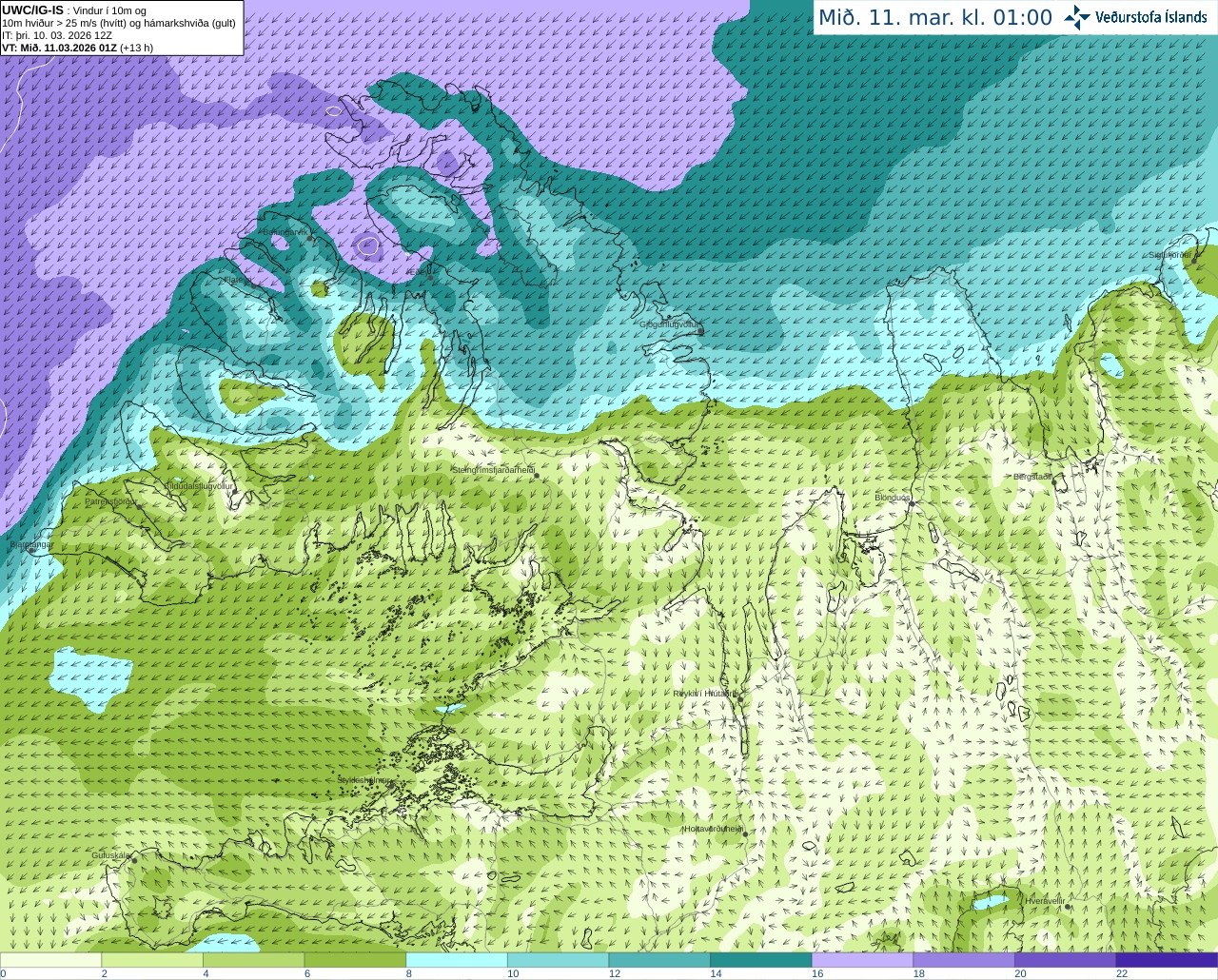Click the 2–4 m/s legend swatch
Viewport: 1218px width, 980px height.
coord(152,960)
